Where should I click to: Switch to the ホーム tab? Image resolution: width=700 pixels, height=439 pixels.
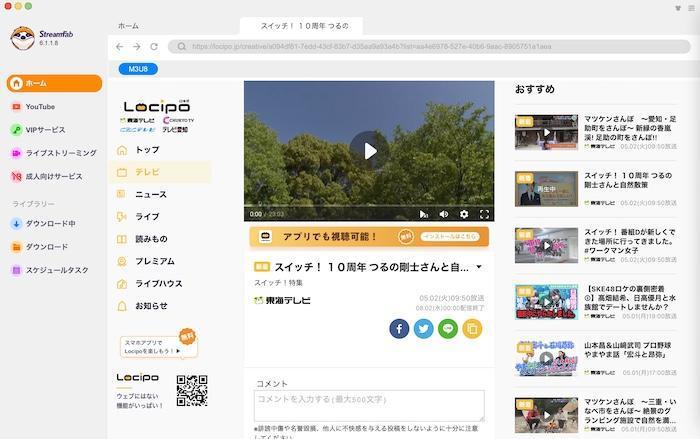129,26
